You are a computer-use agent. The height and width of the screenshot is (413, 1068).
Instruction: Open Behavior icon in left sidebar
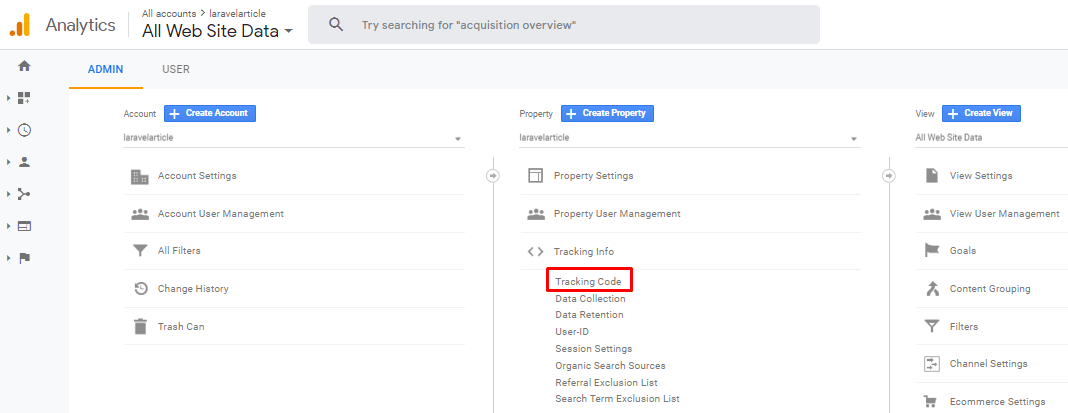tap(24, 226)
